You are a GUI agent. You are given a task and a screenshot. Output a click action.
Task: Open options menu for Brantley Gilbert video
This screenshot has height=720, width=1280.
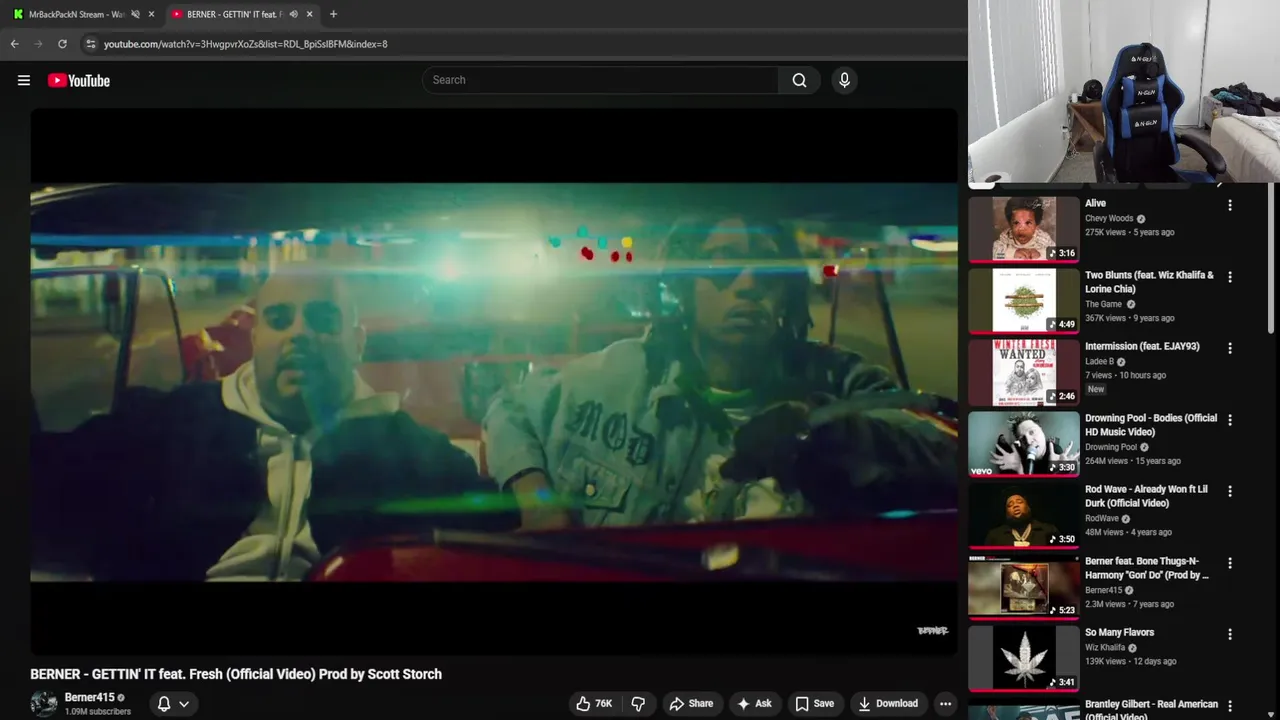click(x=1230, y=706)
